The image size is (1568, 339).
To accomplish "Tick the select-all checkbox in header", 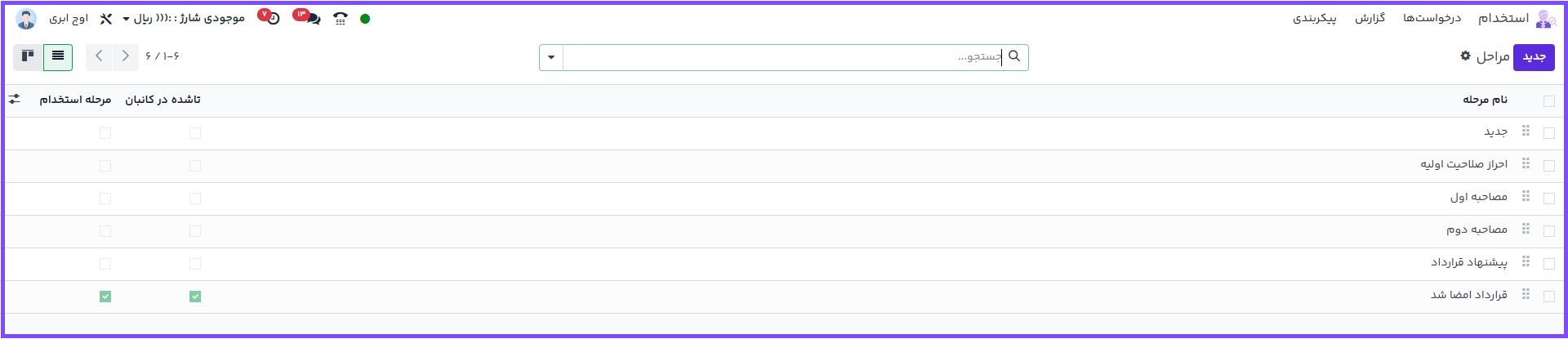I will (1549, 100).
